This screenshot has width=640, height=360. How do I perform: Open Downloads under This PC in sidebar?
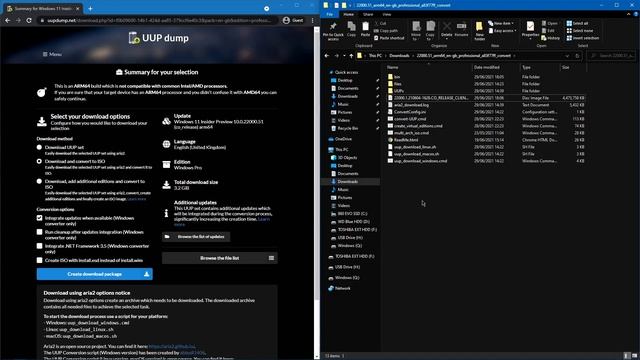point(347,182)
